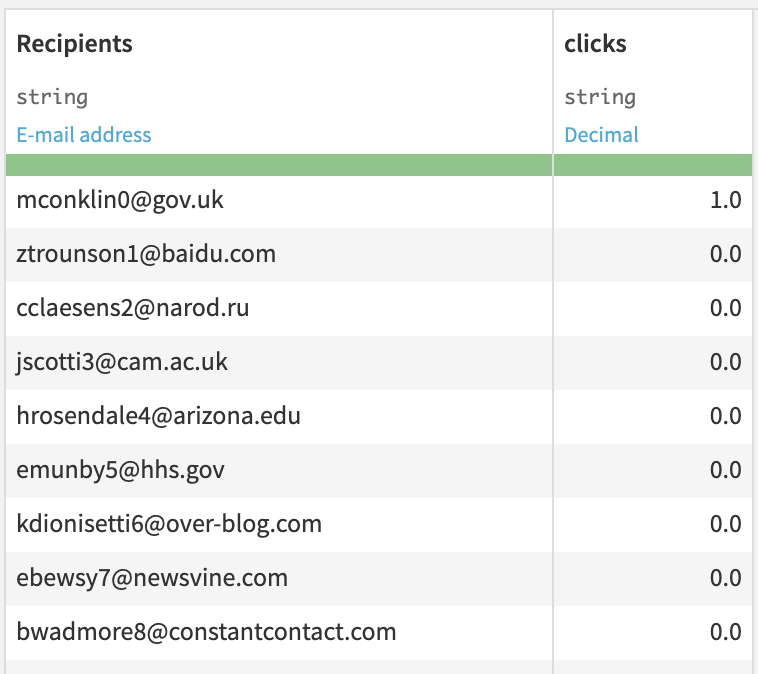758x674 pixels.
Task: Click the Recipients column header
Action: [74, 44]
